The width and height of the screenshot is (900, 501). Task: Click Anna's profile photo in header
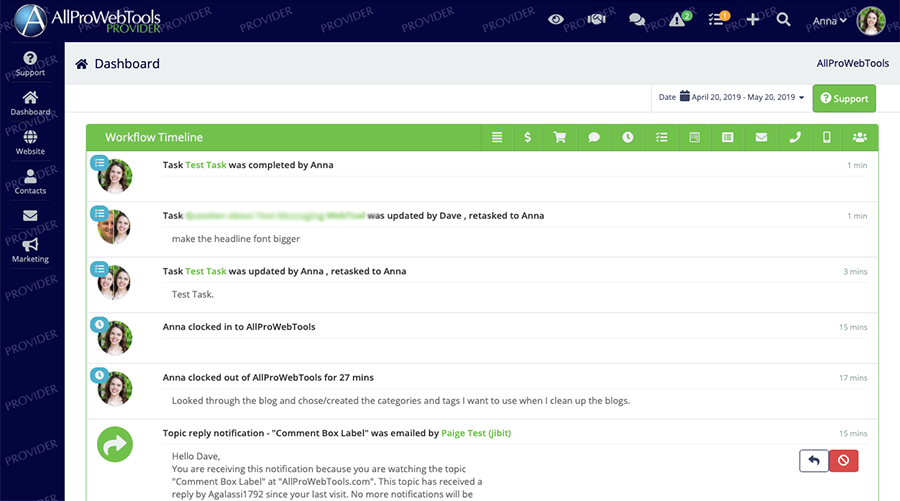coord(871,21)
